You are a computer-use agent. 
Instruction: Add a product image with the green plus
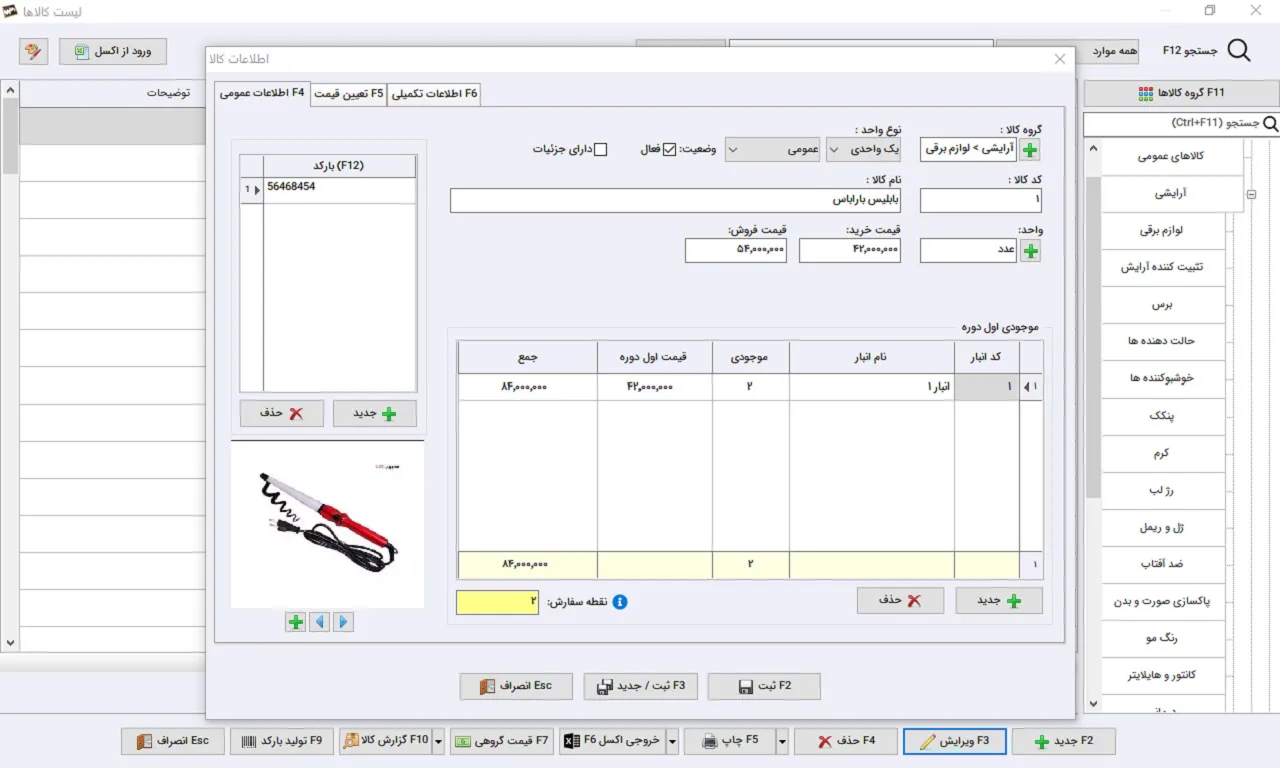click(x=295, y=622)
